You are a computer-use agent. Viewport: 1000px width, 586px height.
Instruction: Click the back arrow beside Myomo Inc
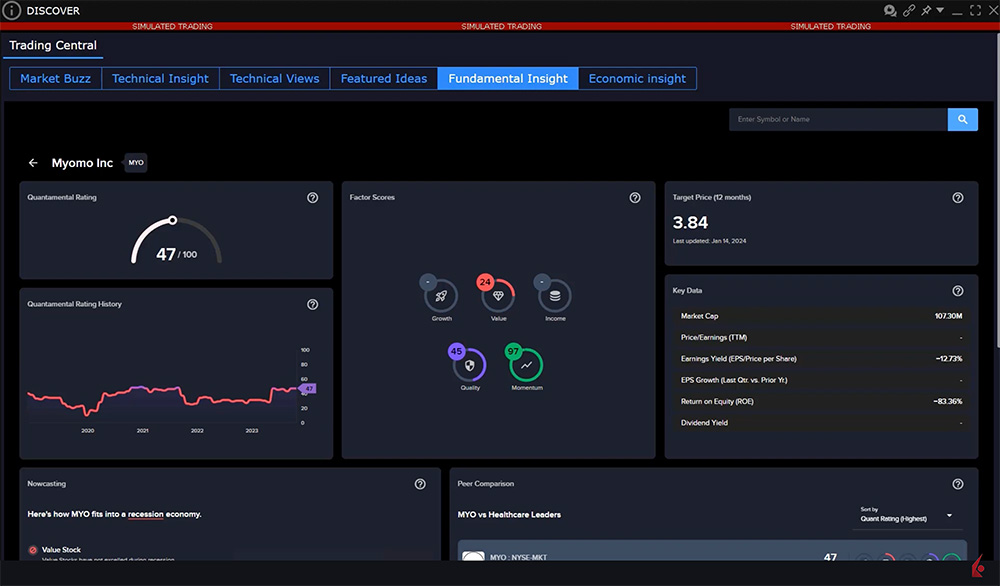(x=33, y=163)
